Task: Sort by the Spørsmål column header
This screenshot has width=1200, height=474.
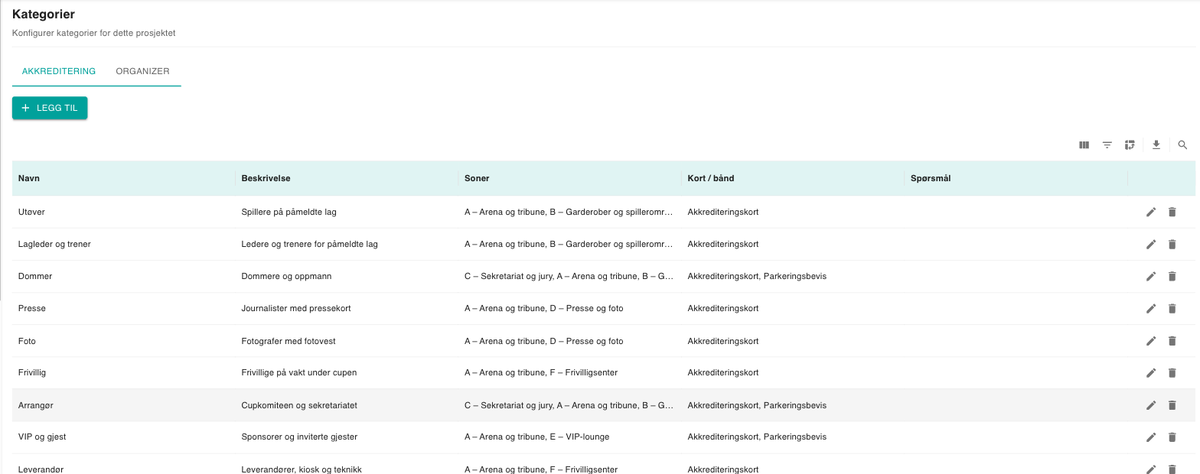Action: point(931,178)
